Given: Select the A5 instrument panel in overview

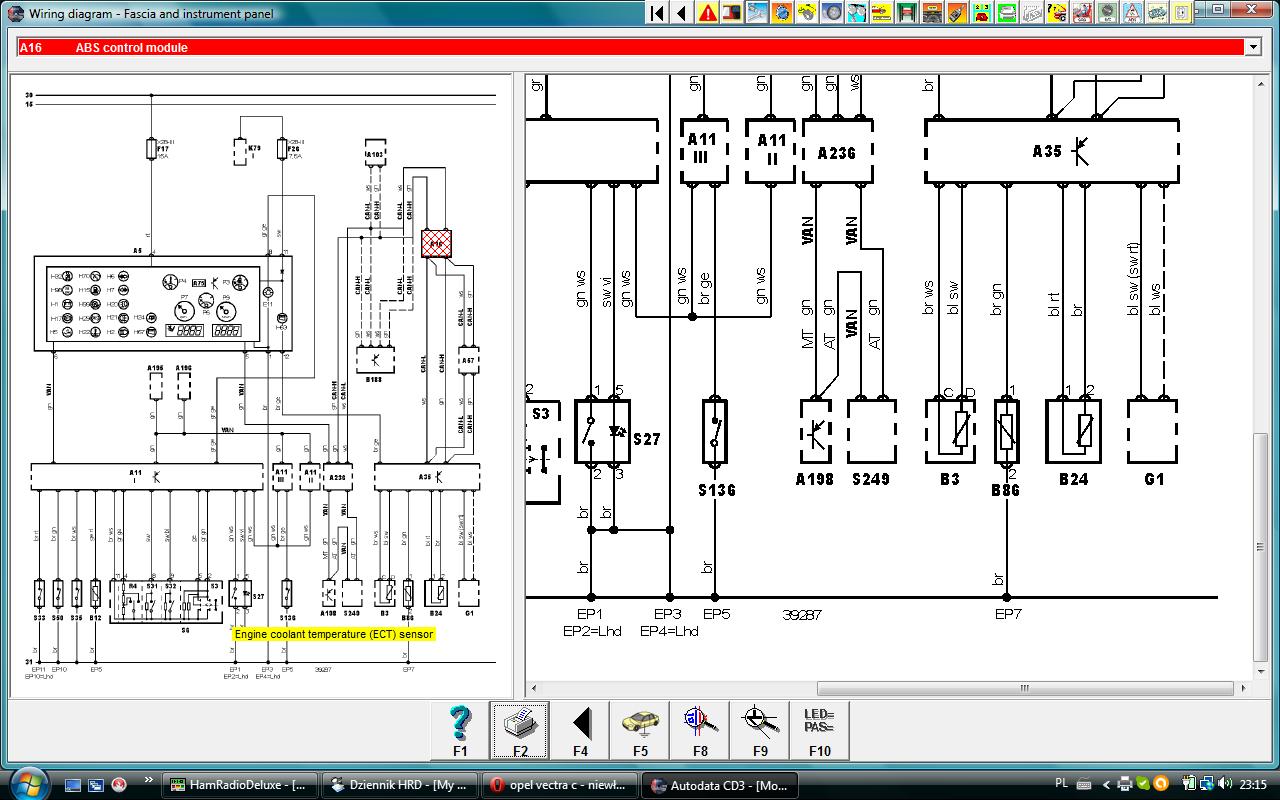Looking at the screenshot, I should (163, 303).
